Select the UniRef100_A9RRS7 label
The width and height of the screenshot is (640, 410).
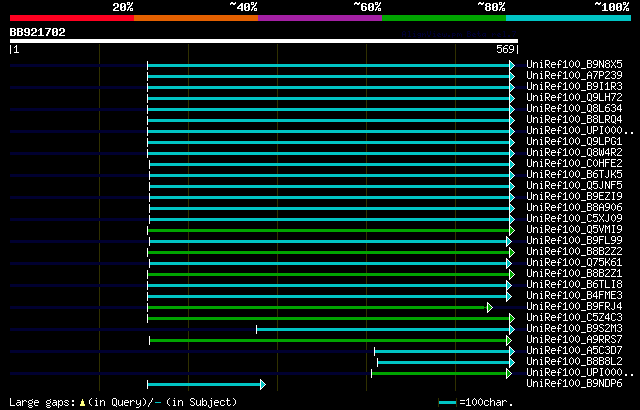(574, 340)
